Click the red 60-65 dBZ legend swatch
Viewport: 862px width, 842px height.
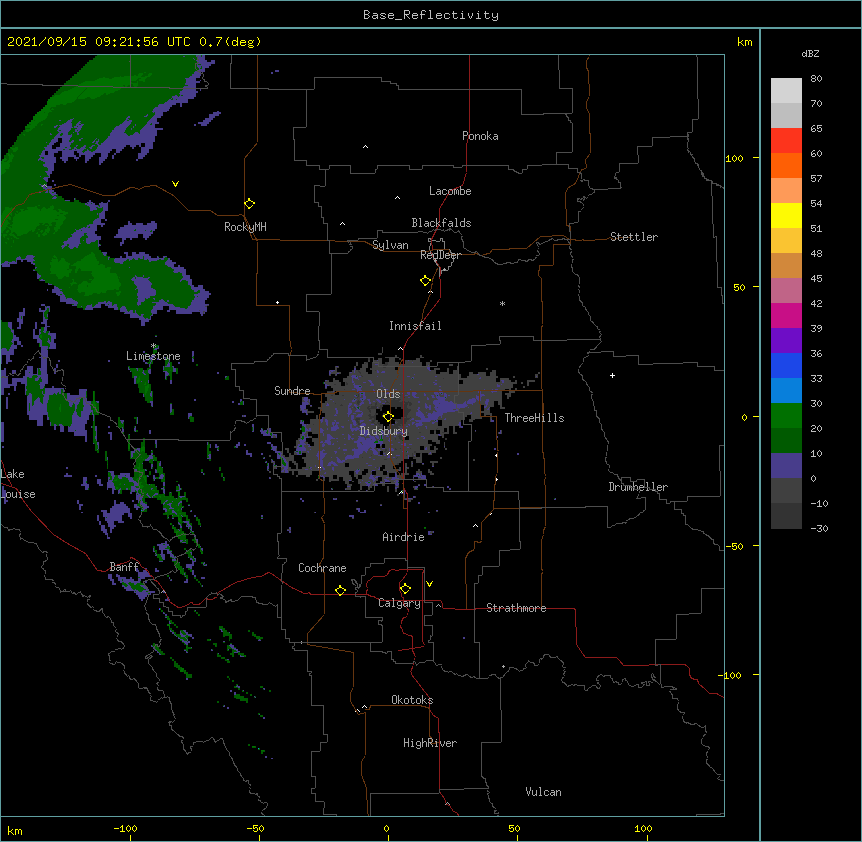click(786, 140)
